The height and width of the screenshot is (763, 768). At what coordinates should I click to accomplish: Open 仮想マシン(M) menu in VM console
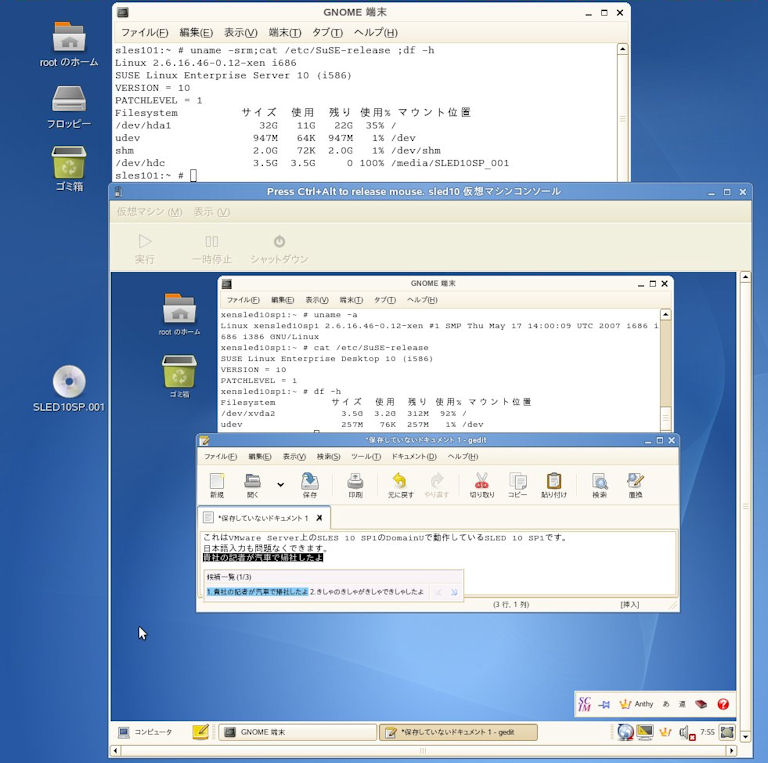149,212
